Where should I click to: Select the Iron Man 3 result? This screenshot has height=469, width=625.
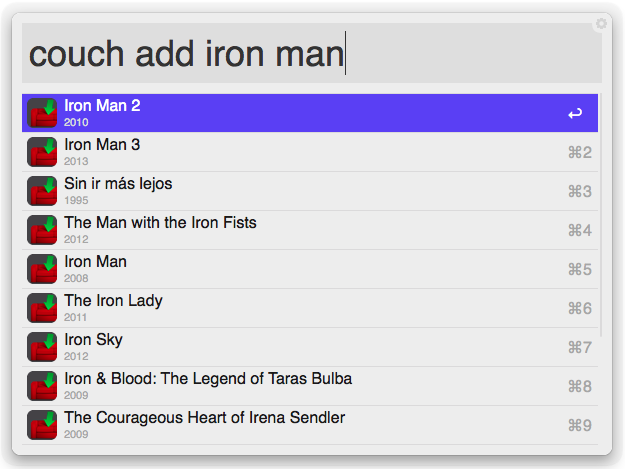pyautogui.click(x=300, y=152)
